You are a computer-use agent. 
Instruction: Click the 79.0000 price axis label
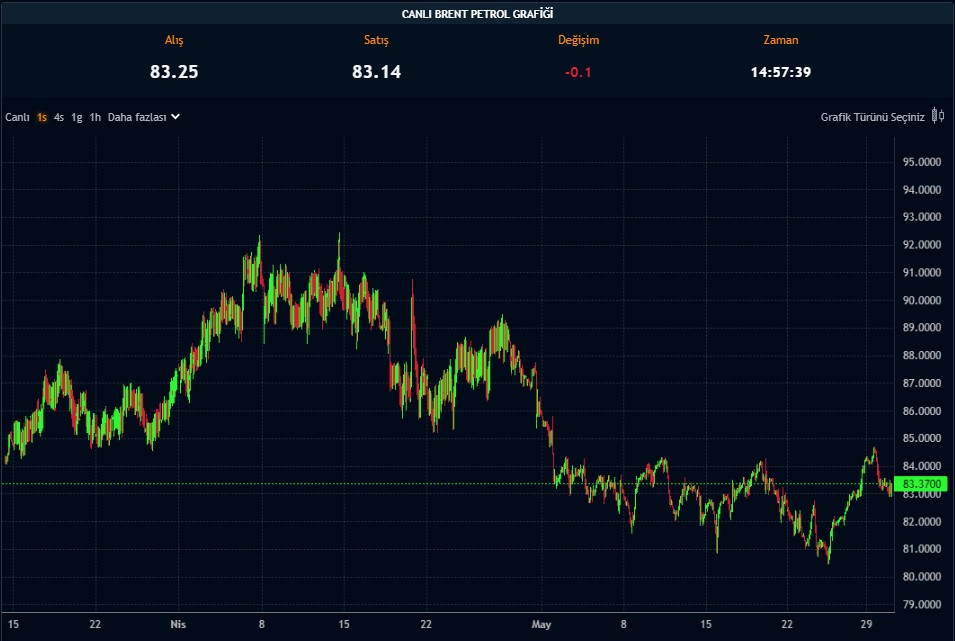tap(921, 604)
